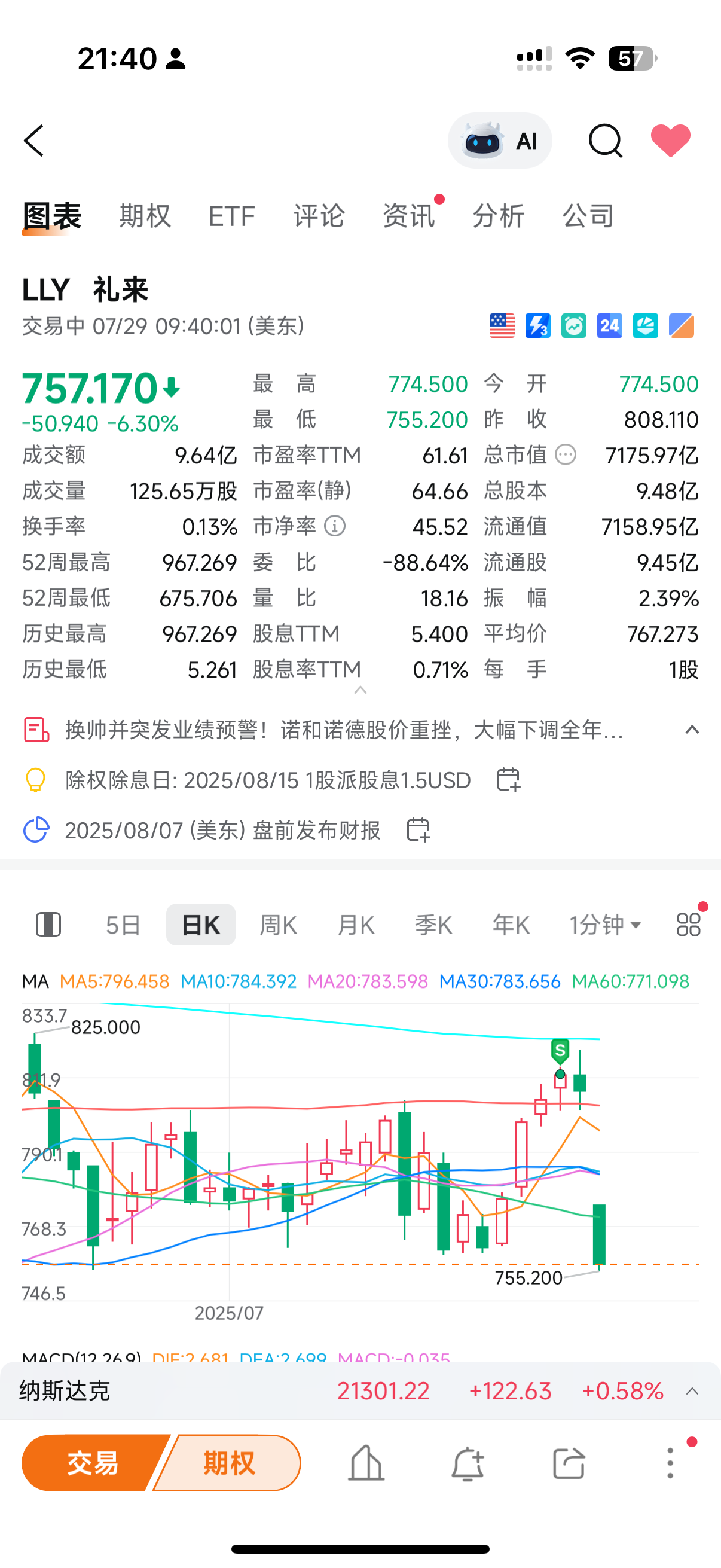721x1568 pixels.
Task: Switch to the 图表 tab
Action: 52,216
